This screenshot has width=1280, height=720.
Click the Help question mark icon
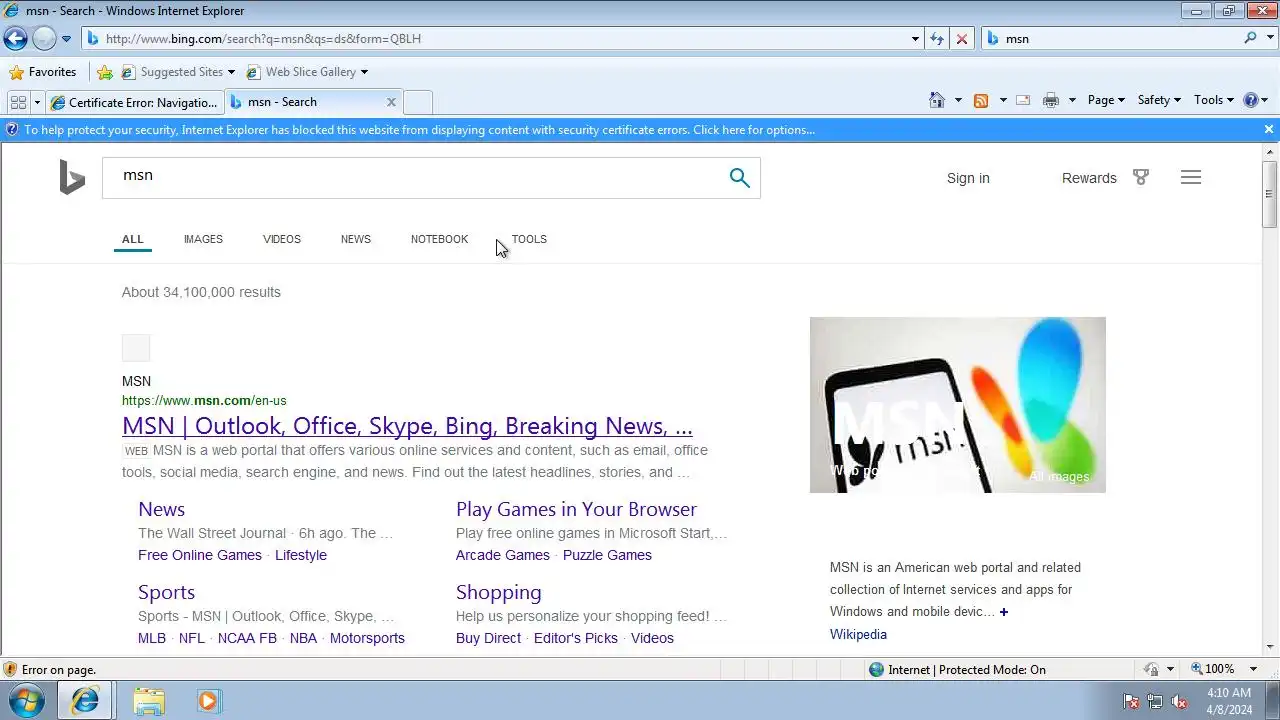coord(1250,100)
